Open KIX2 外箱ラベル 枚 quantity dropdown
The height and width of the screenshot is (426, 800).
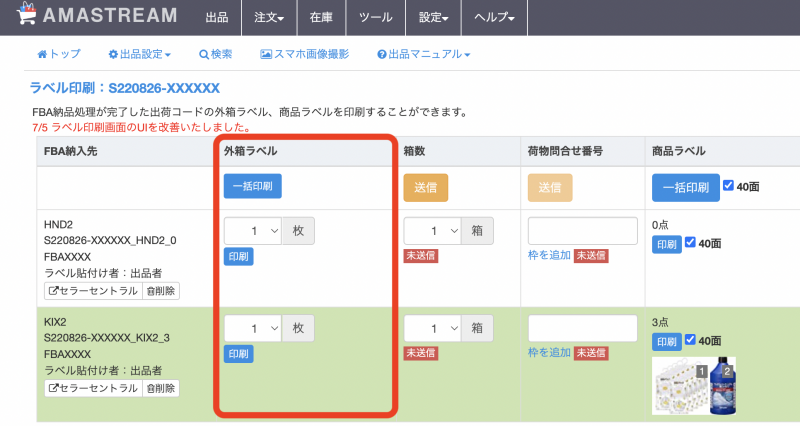coord(253,328)
